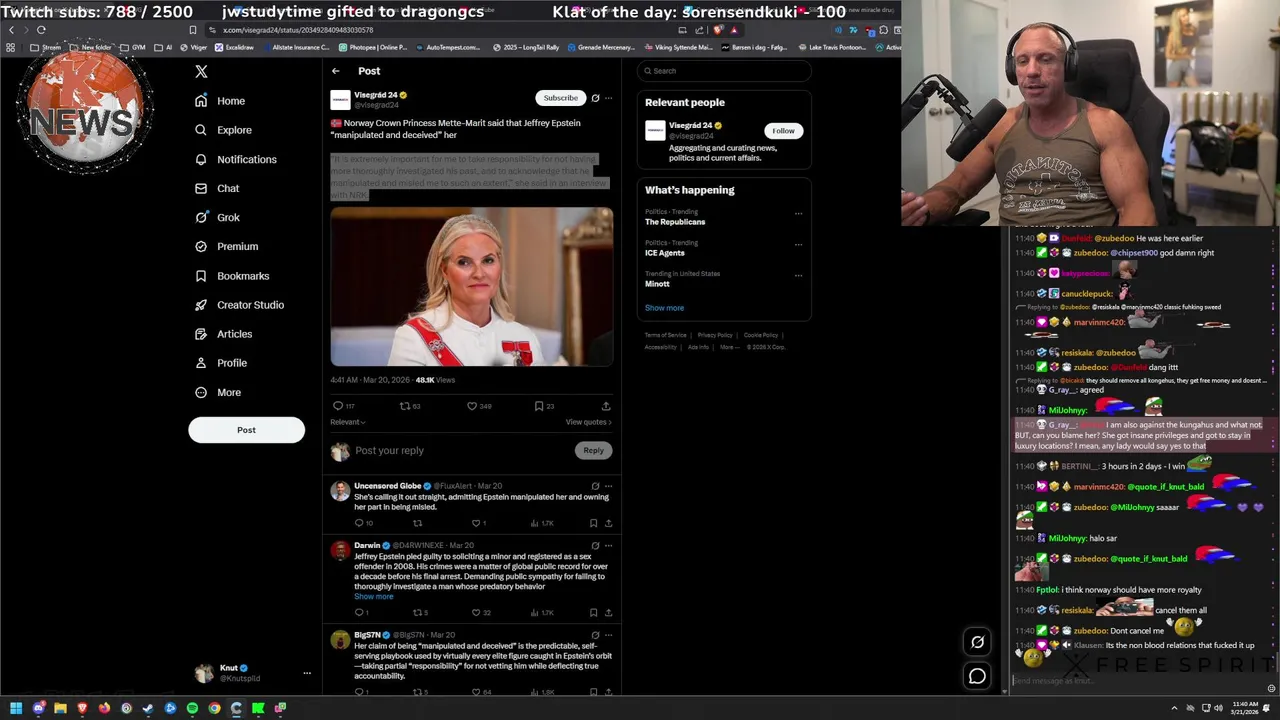Open Spotify from the taskbar
Image resolution: width=1280 pixels, height=720 pixels.
192,708
